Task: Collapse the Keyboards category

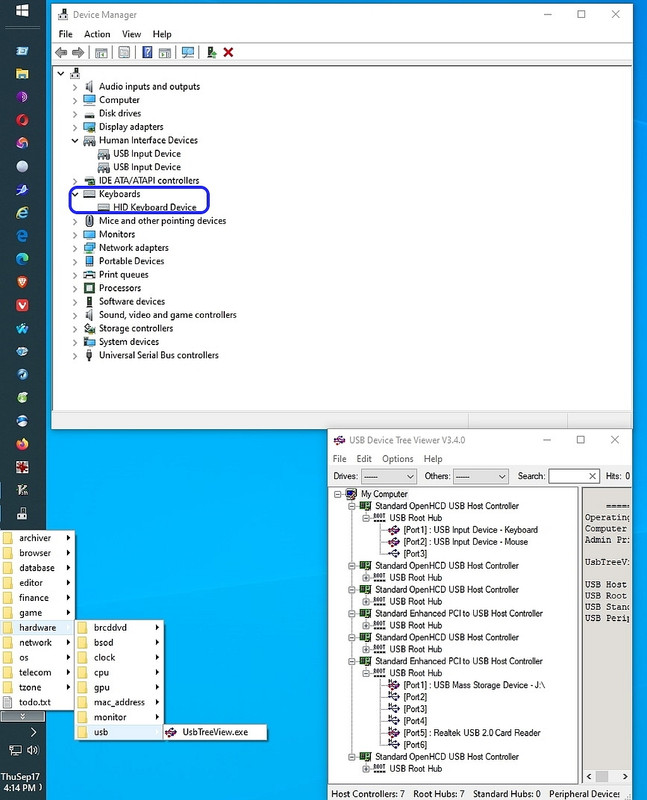Action: (75, 194)
